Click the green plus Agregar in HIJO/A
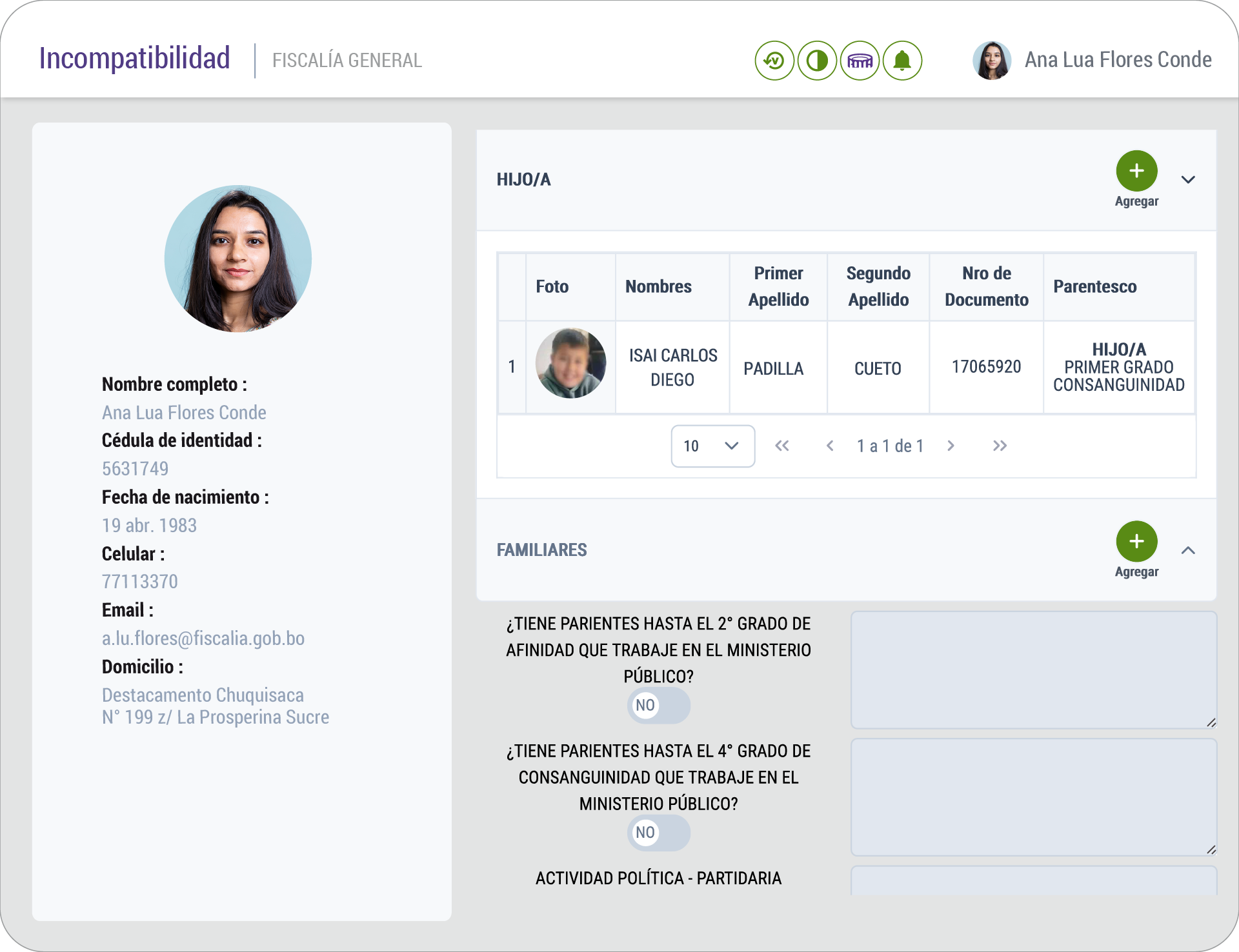Viewport: 1239px width, 952px height. tap(1136, 171)
